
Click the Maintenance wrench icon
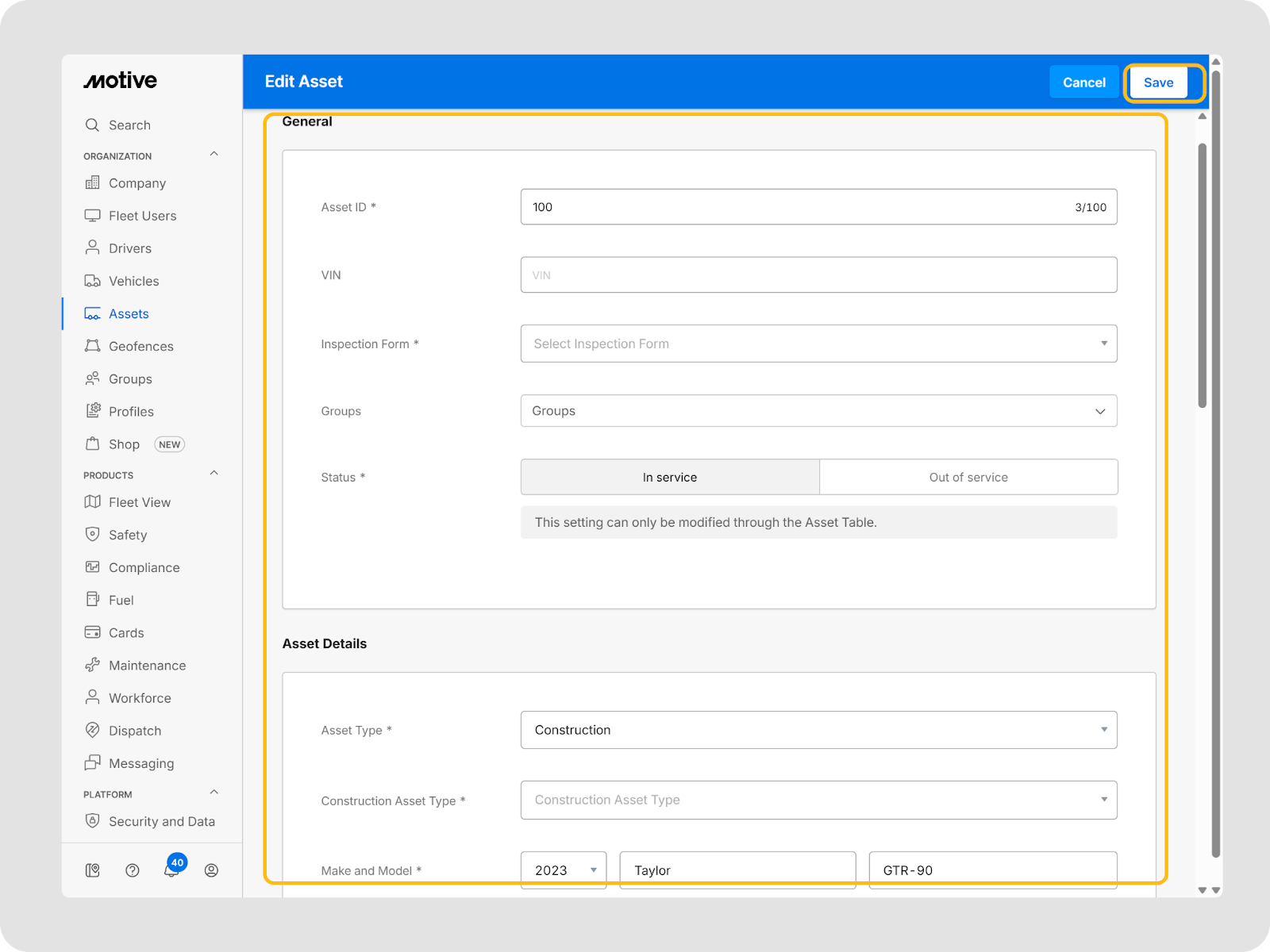tap(93, 665)
